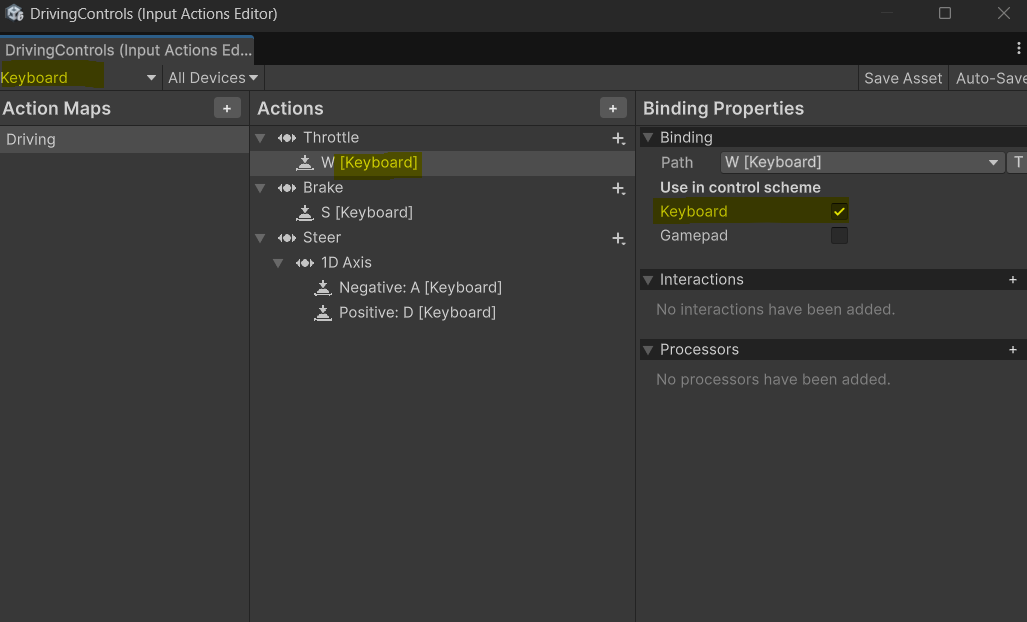The image size is (1027, 622).
Task: Click the Save Asset button
Action: [903, 78]
